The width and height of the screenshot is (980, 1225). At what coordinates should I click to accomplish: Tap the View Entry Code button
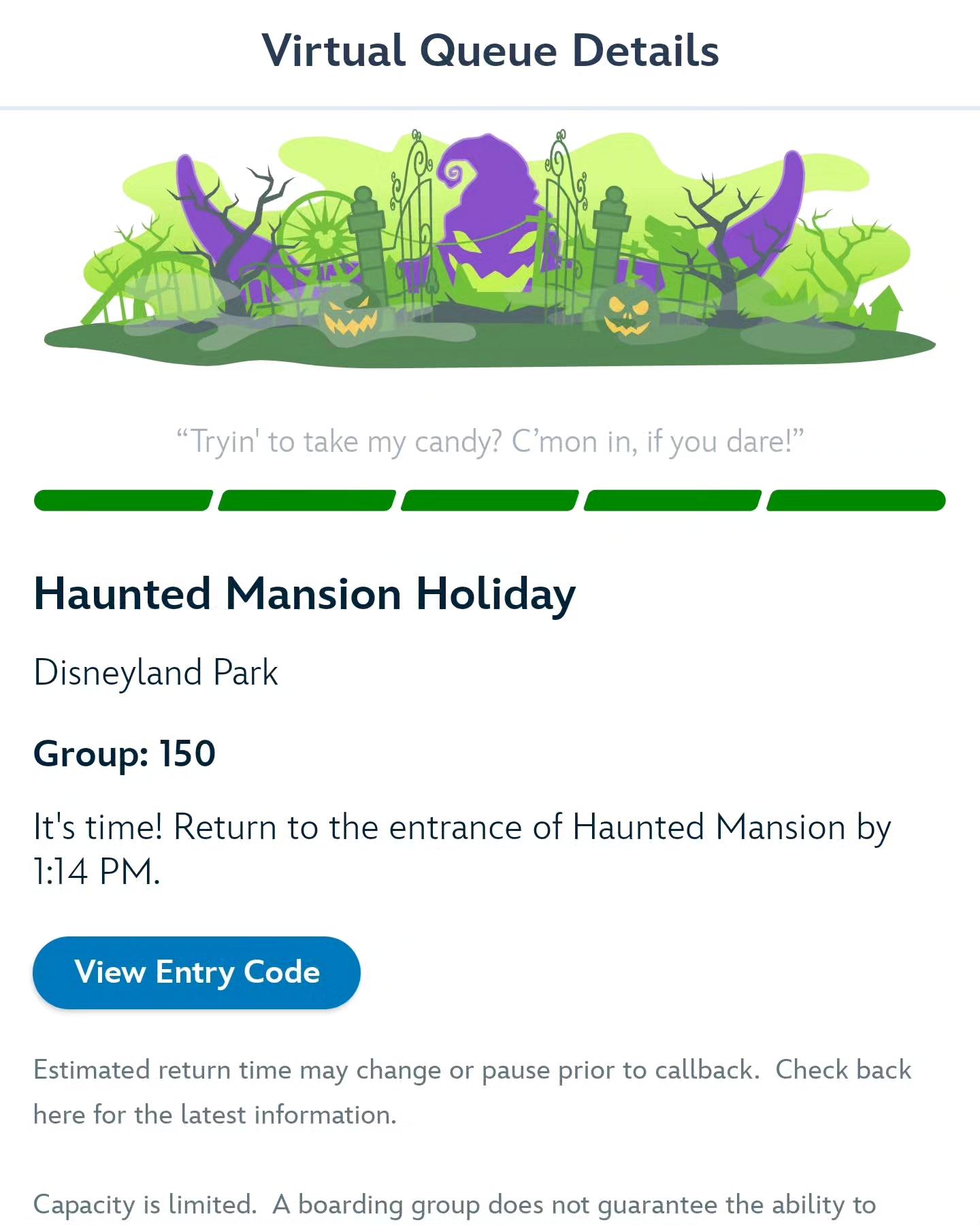tap(197, 973)
